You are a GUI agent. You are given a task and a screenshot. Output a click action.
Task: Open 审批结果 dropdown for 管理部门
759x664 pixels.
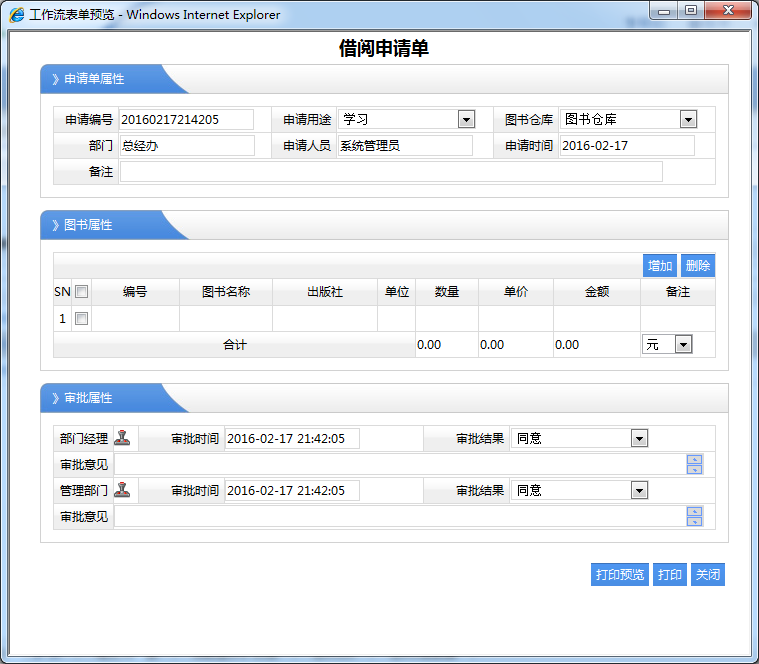639,490
